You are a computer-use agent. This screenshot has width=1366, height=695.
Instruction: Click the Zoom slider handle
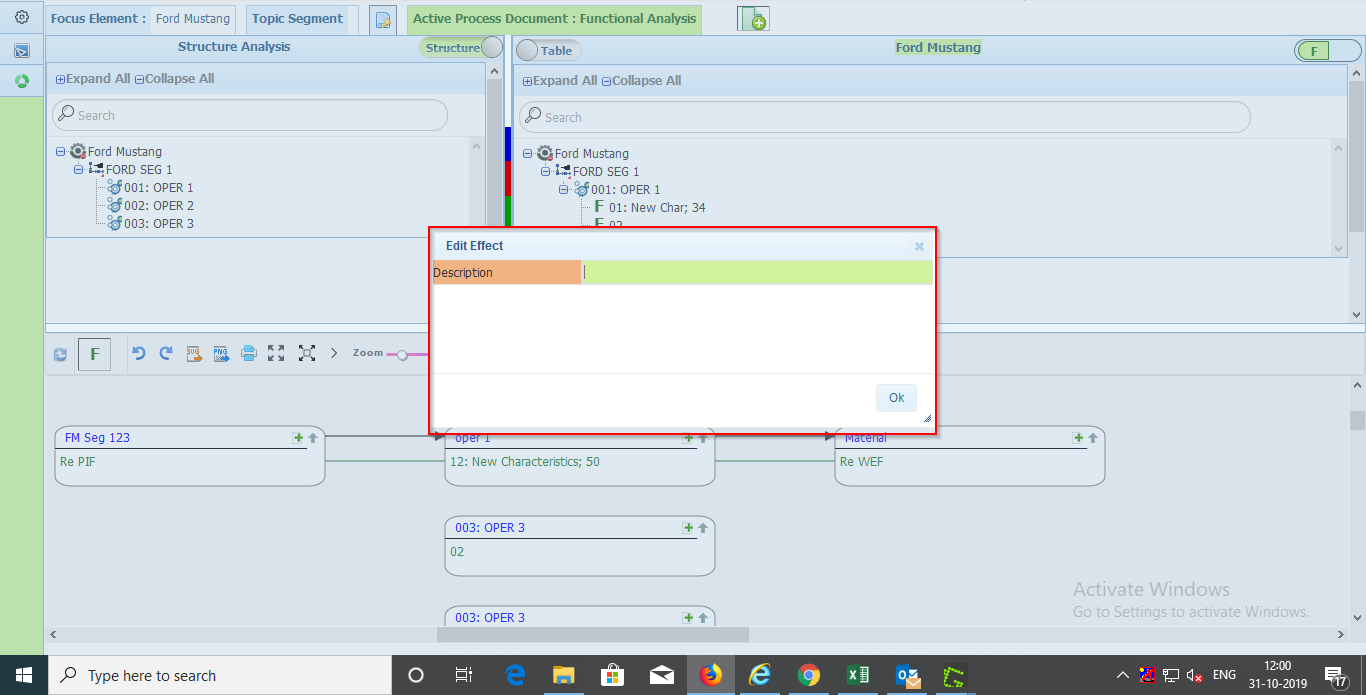[402, 354]
